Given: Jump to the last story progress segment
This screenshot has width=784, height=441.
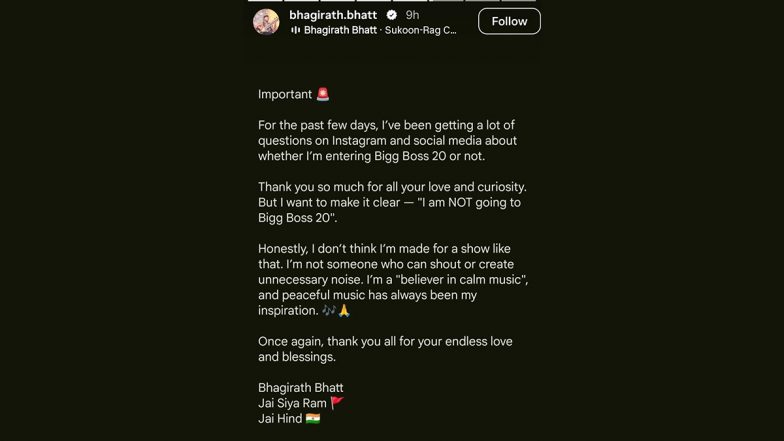Looking at the screenshot, I should [518, 1].
